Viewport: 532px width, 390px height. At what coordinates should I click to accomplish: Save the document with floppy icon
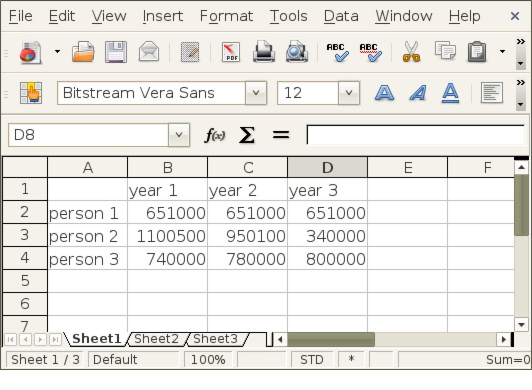click(x=116, y=52)
